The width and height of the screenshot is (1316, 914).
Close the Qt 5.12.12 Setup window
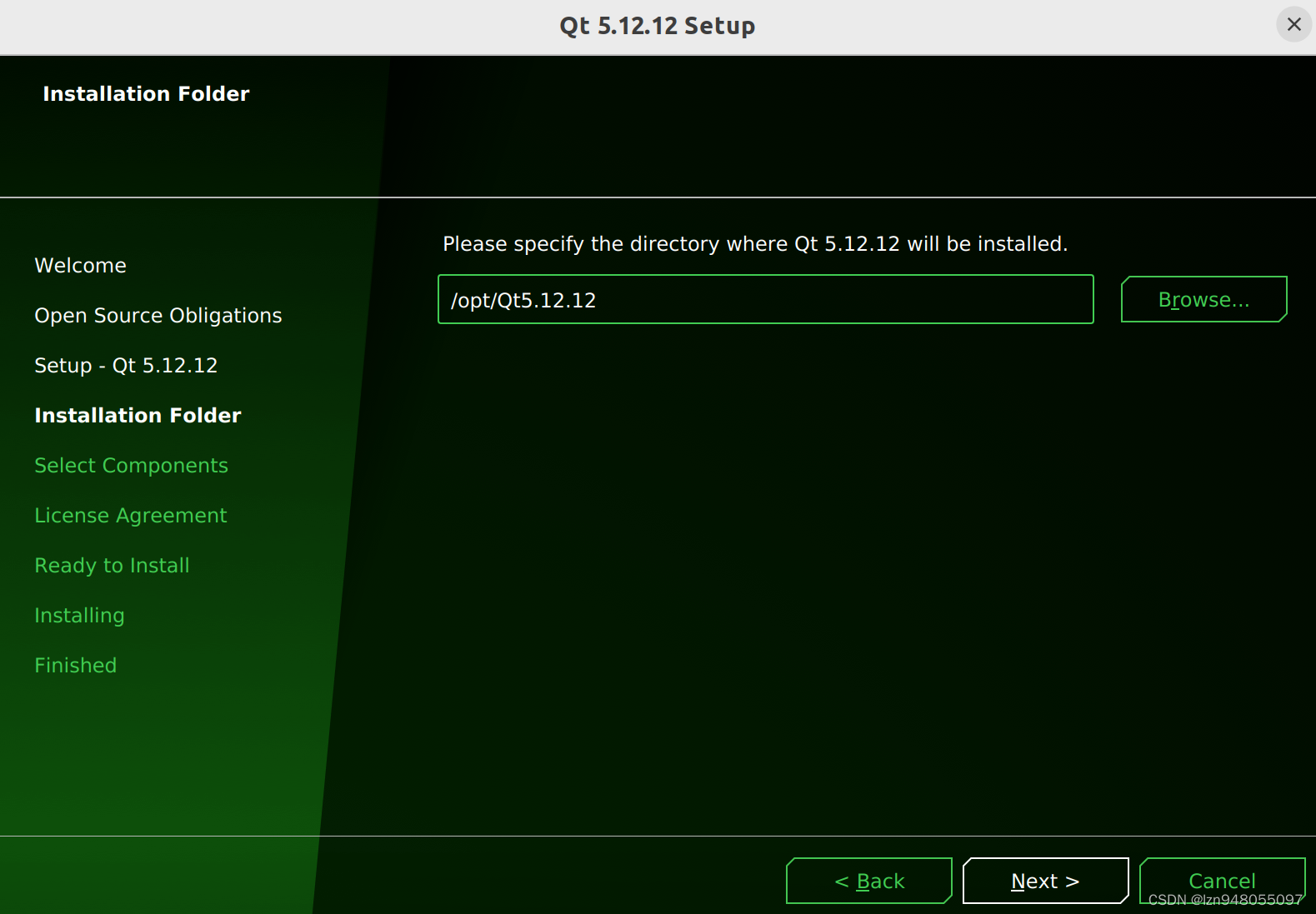pos(1293,24)
